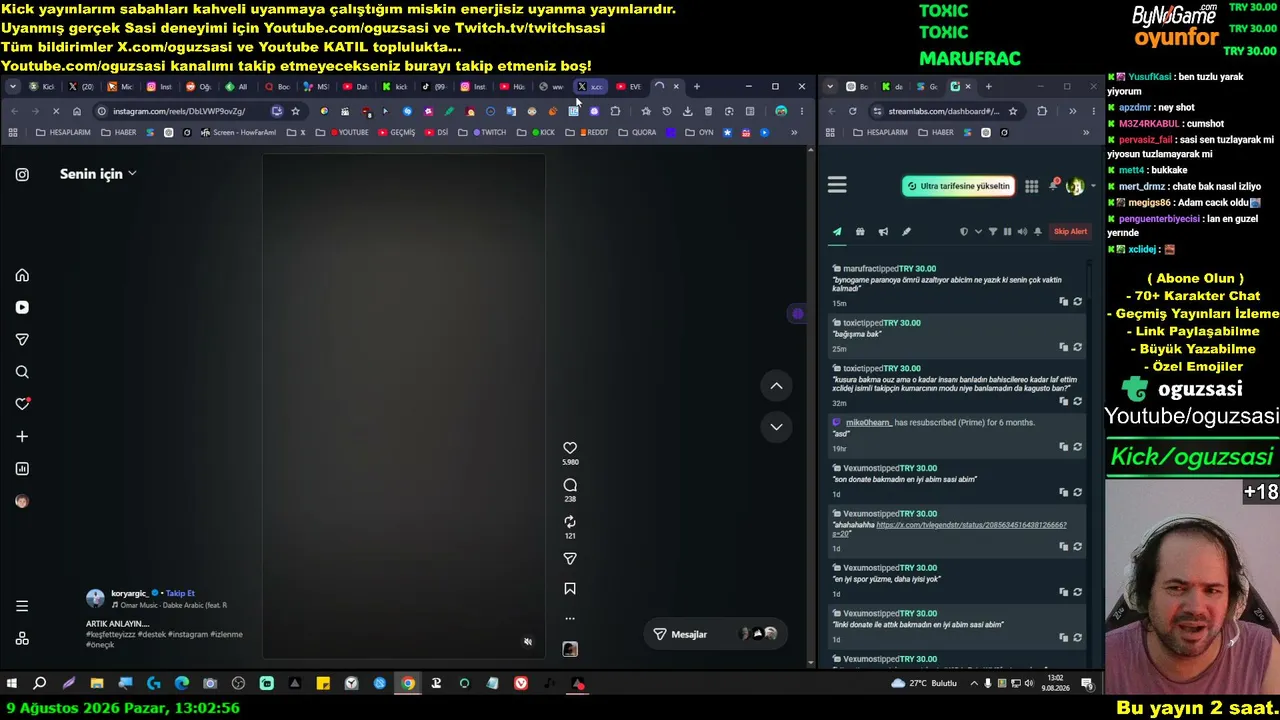This screenshot has height=720, width=1280.
Task: Switch to the active X.com tab
Action: click(x=590, y=87)
